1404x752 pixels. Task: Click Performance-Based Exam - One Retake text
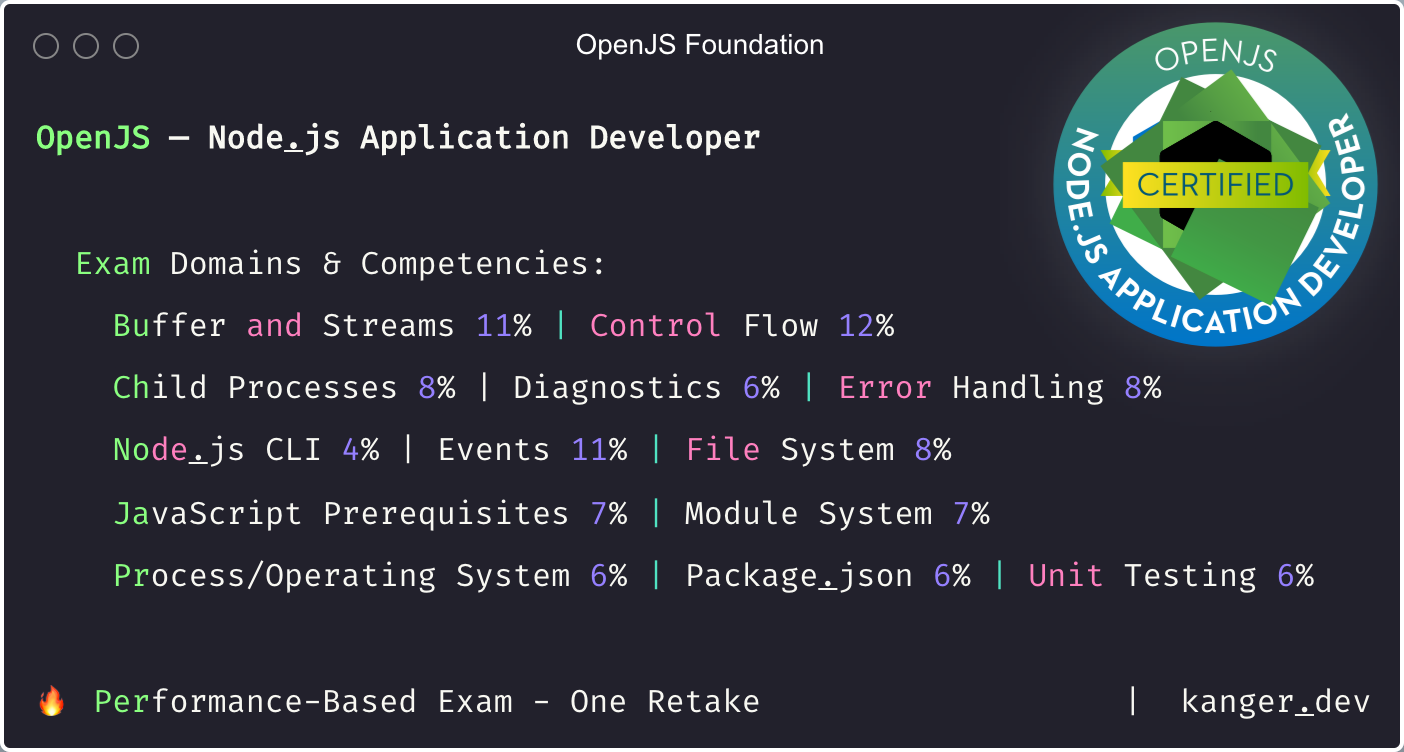point(427,702)
